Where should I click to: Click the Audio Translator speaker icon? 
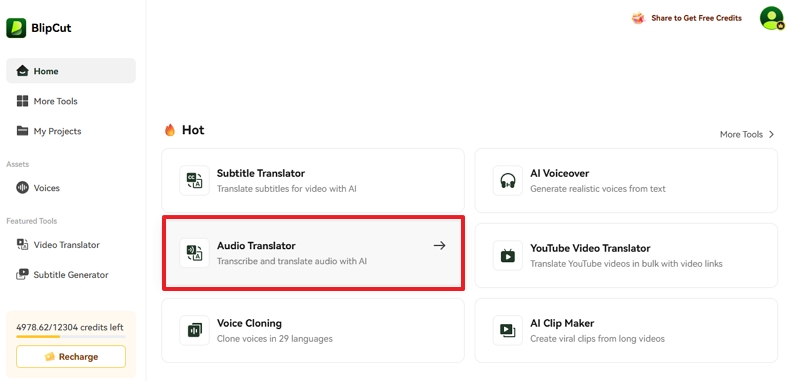194,253
